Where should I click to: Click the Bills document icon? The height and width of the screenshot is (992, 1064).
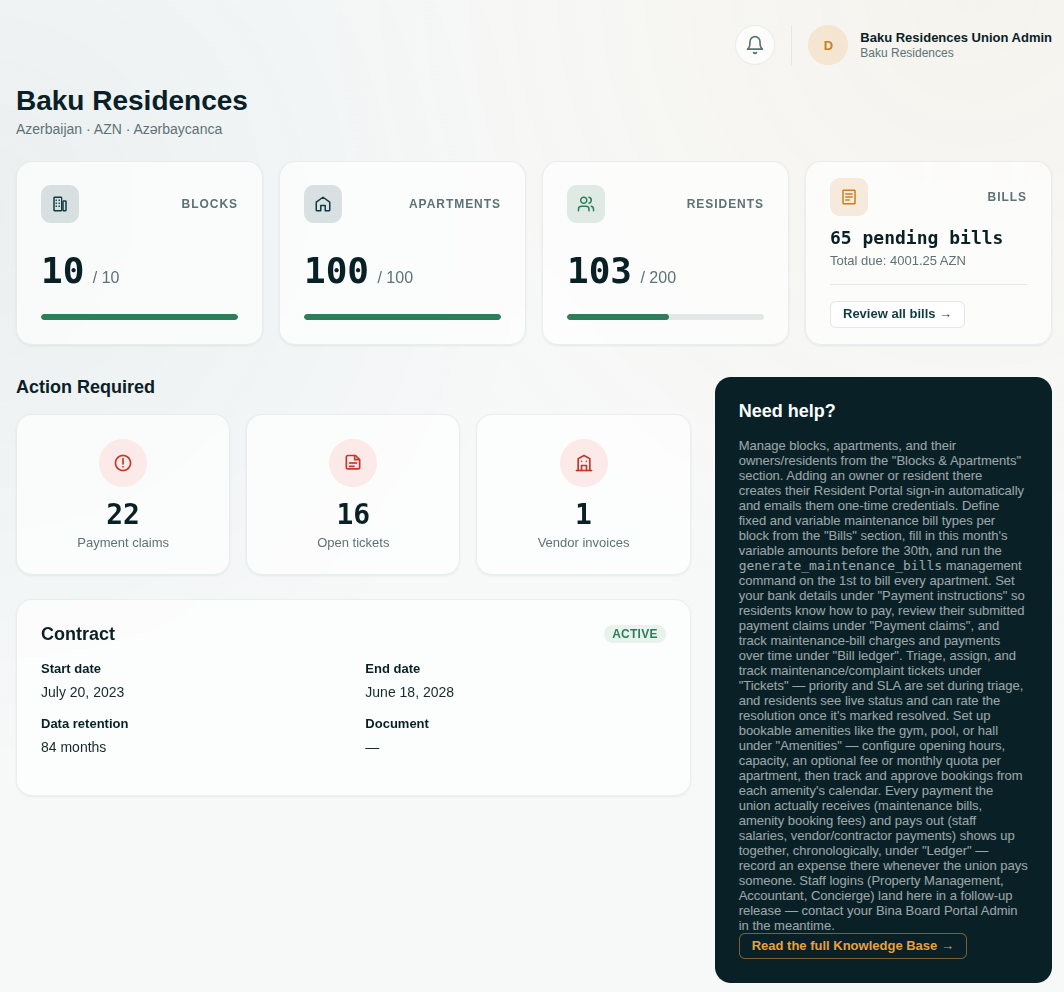pyautogui.click(x=849, y=197)
